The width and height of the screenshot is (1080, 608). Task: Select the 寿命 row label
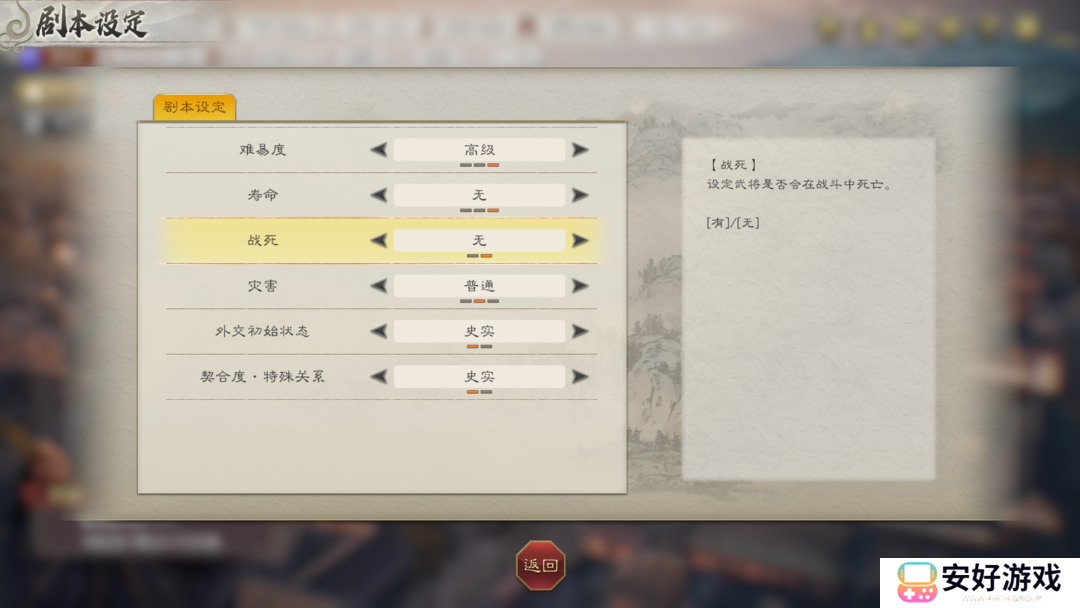262,195
